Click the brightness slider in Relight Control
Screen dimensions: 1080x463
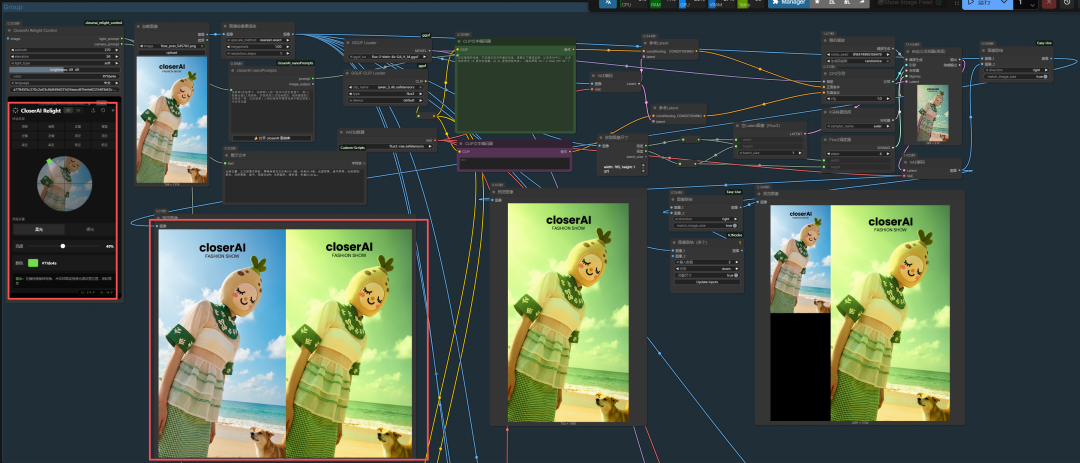(x=65, y=70)
